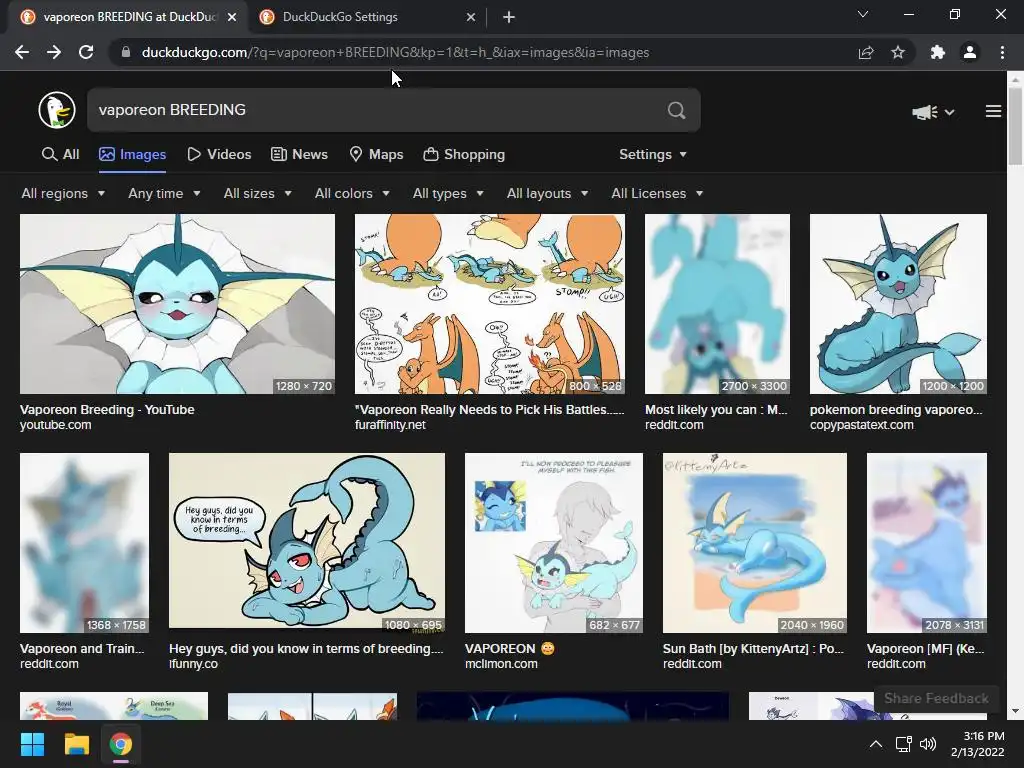1024x768 pixels.
Task: Bookmark this page with the star icon
Action: tap(898, 52)
